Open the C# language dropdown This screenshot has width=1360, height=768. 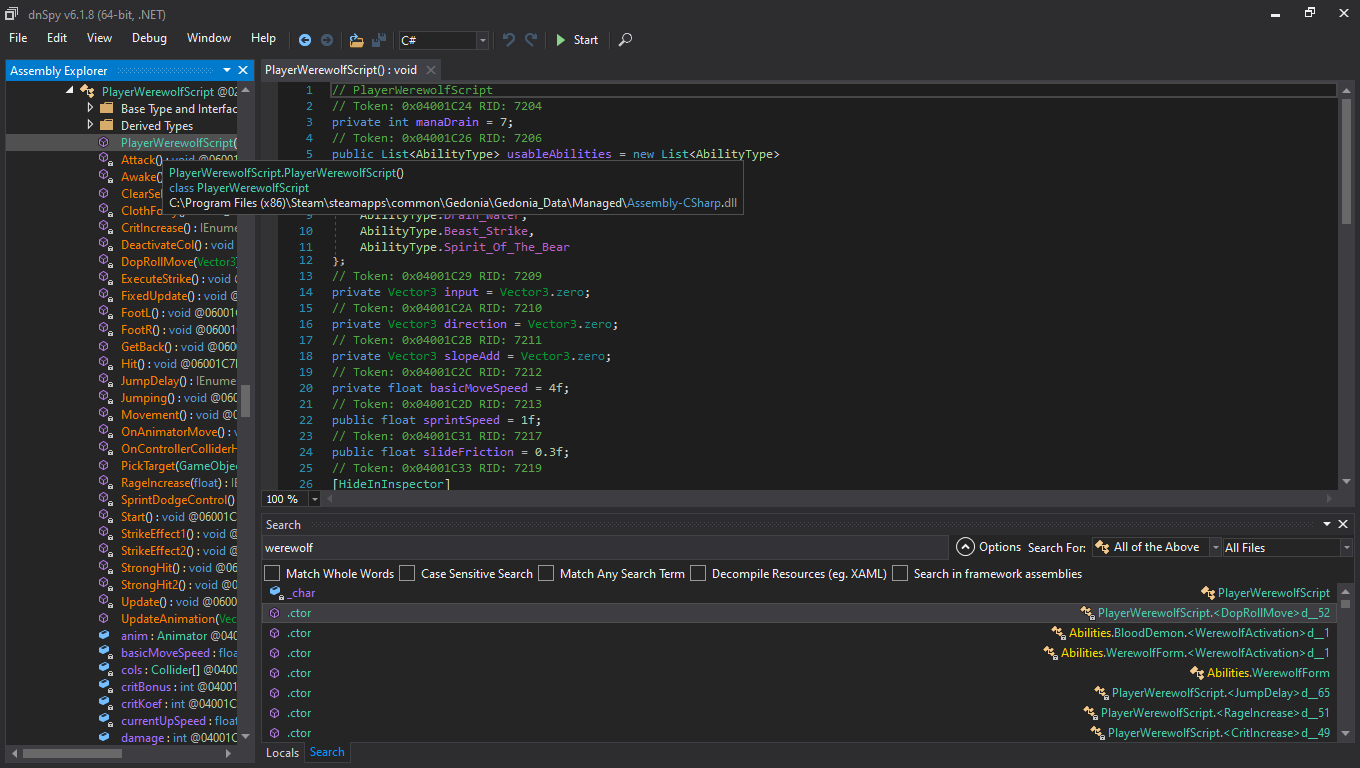click(x=483, y=40)
